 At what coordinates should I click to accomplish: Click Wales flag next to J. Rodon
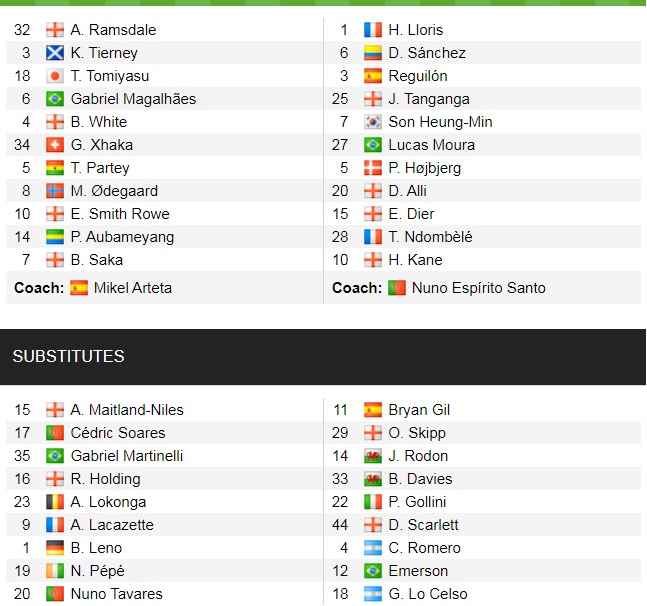(x=373, y=456)
